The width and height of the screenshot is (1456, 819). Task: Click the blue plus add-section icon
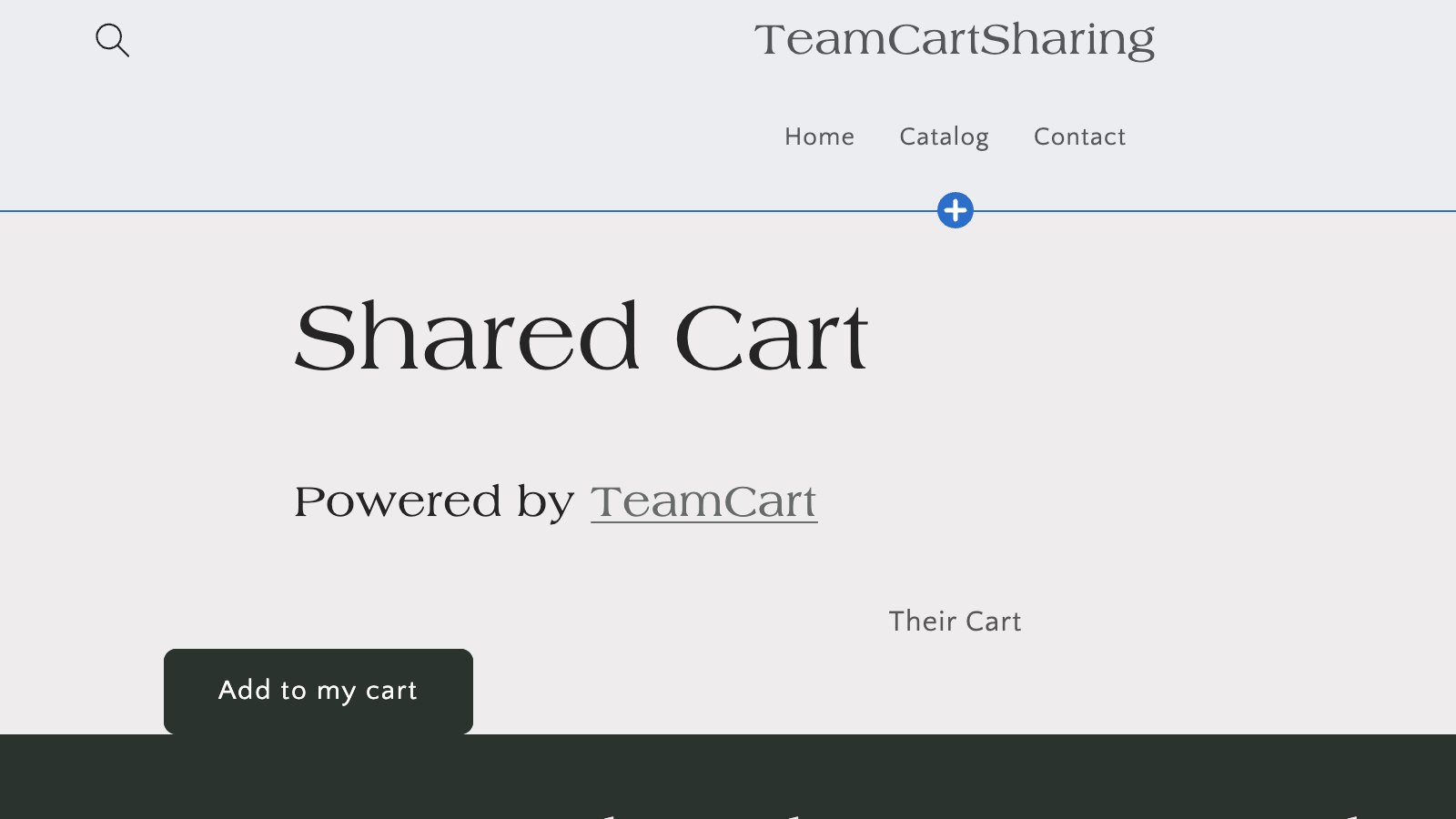pos(955,209)
